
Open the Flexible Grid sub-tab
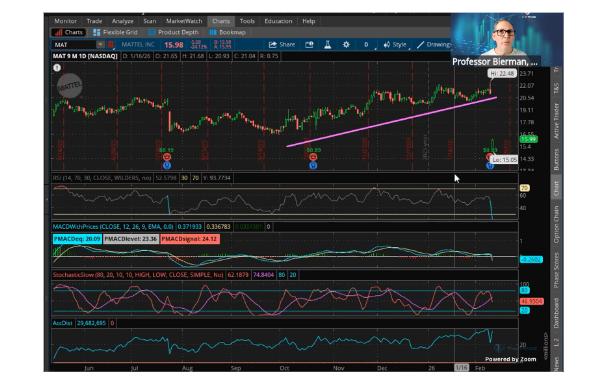click(x=115, y=33)
